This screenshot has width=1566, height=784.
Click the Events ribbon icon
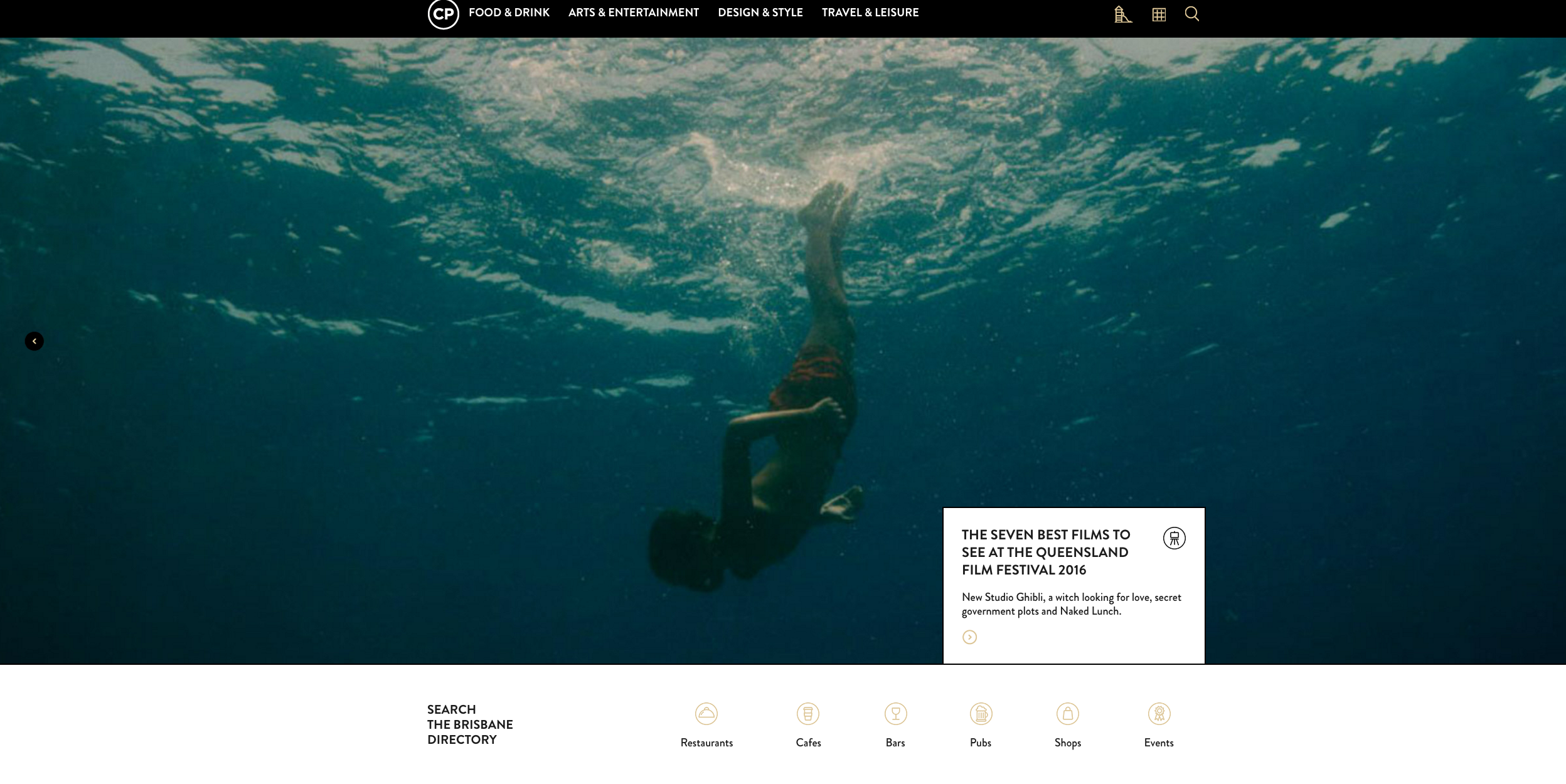(x=1159, y=712)
